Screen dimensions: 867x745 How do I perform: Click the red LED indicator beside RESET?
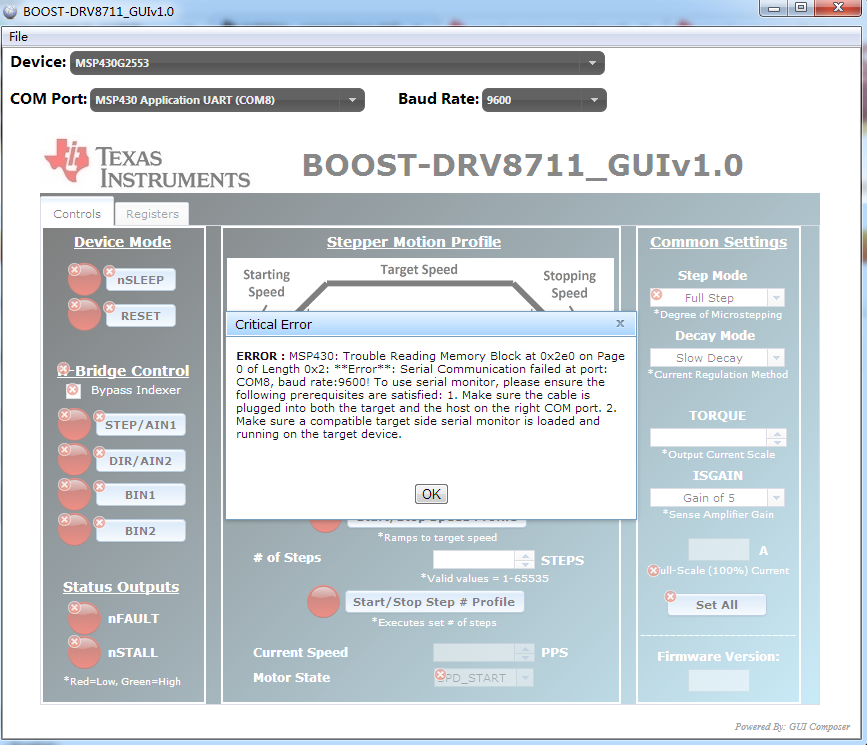84,315
